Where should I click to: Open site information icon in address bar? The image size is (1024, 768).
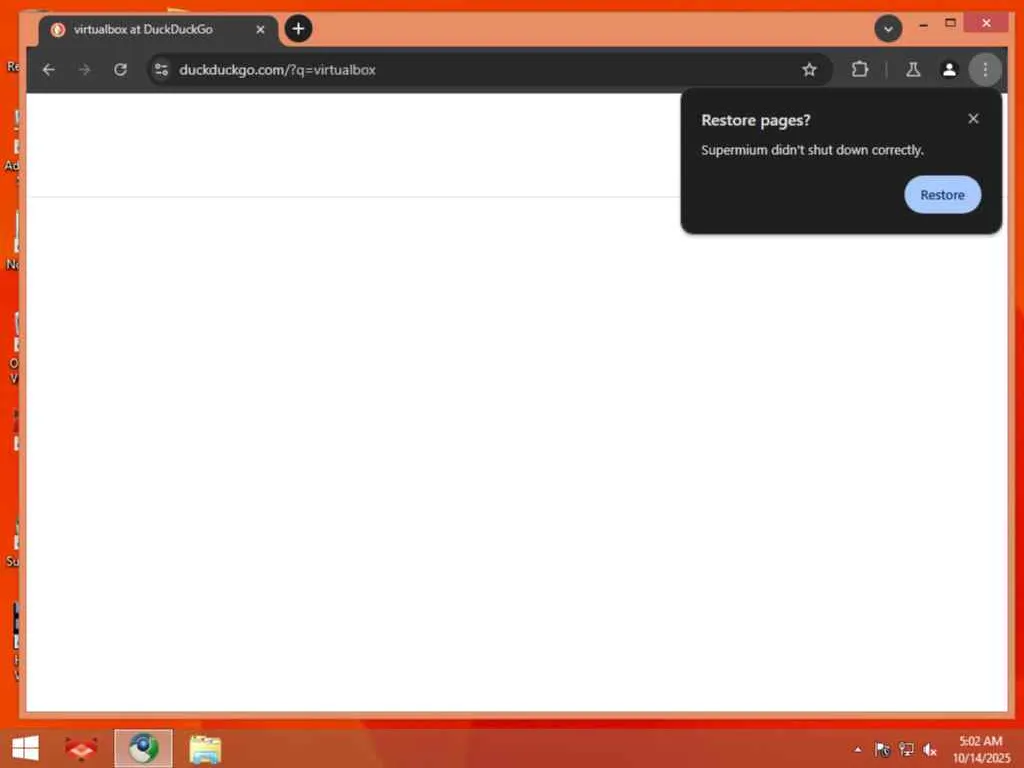pos(161,70)
